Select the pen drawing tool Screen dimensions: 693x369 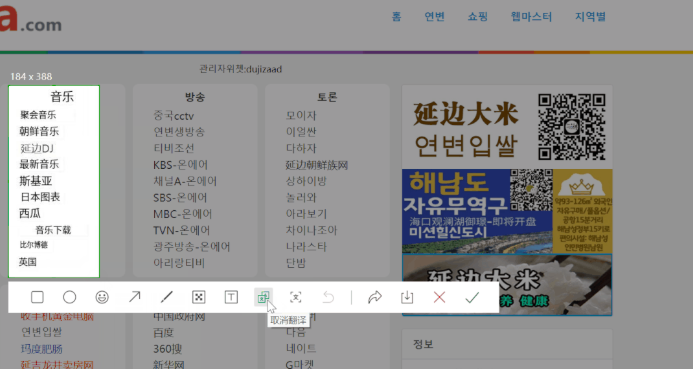click(x=167, y=297)
